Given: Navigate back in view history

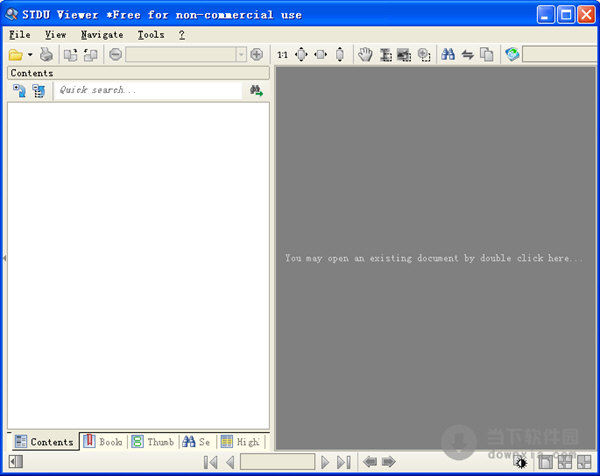Looking at the screenshot, I should [x=370, y=462].
